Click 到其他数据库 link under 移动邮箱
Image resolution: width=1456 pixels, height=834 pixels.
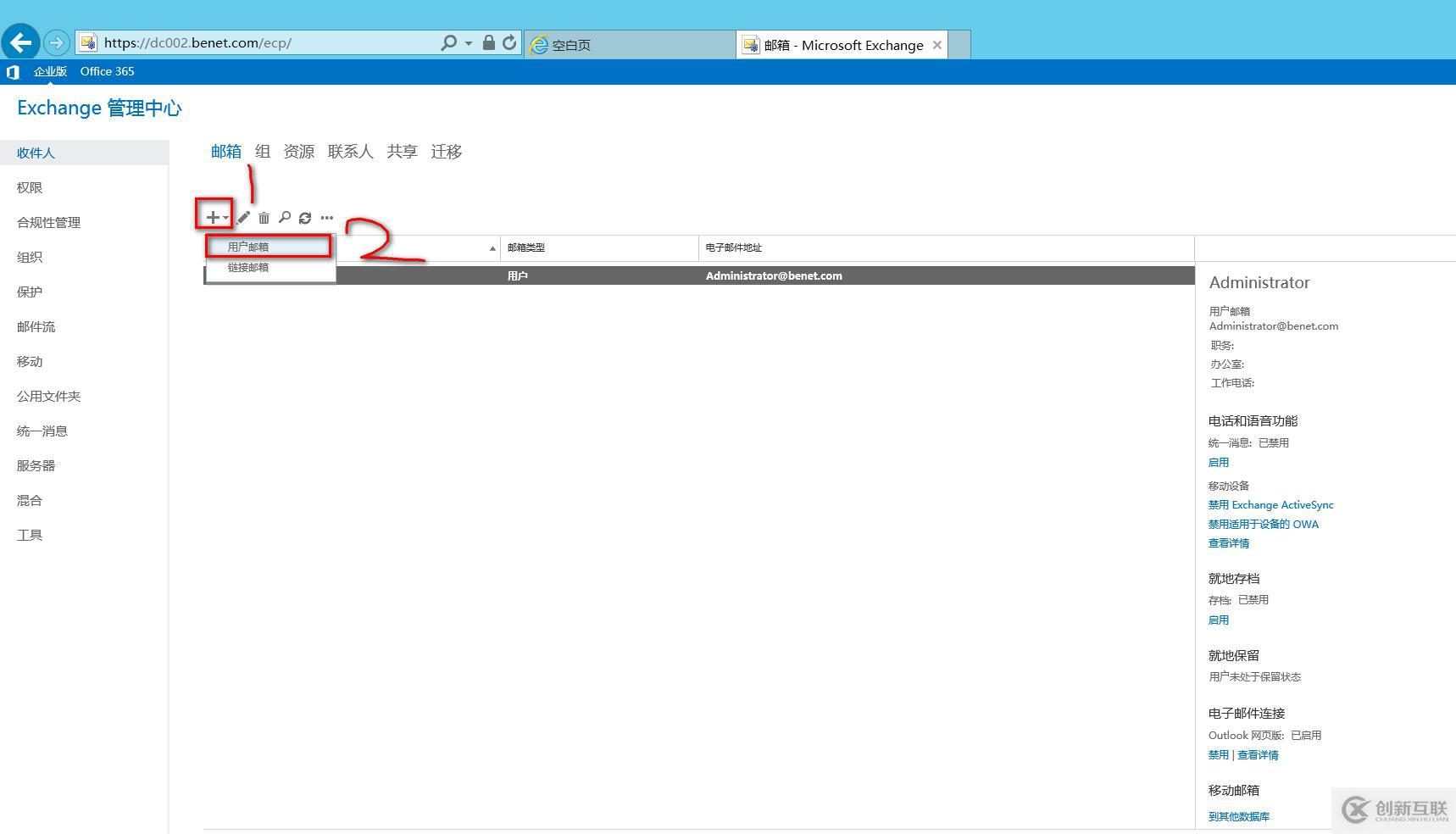pyautogui.click(x=1239, y=816)
